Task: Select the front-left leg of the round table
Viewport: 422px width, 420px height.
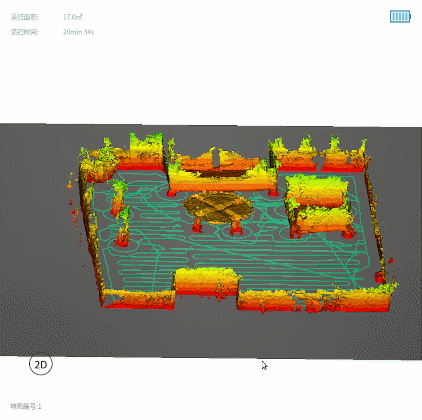Action: point(197,226)
